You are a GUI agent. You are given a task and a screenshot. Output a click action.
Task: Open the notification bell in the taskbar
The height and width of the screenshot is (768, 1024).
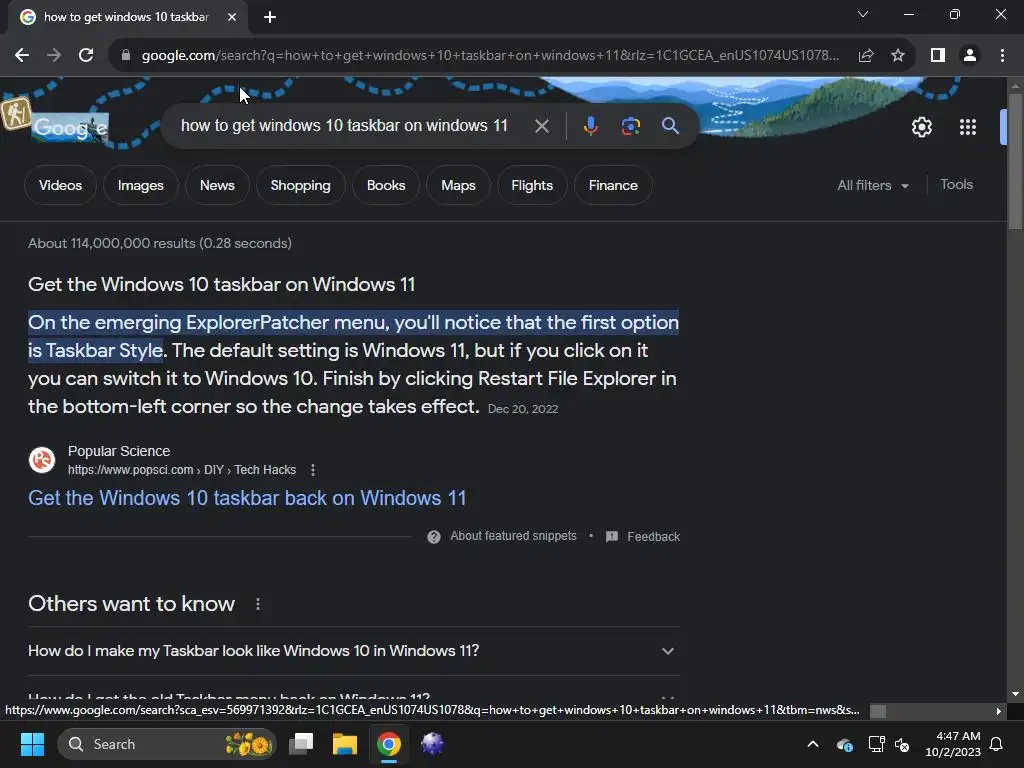point(997,744)
